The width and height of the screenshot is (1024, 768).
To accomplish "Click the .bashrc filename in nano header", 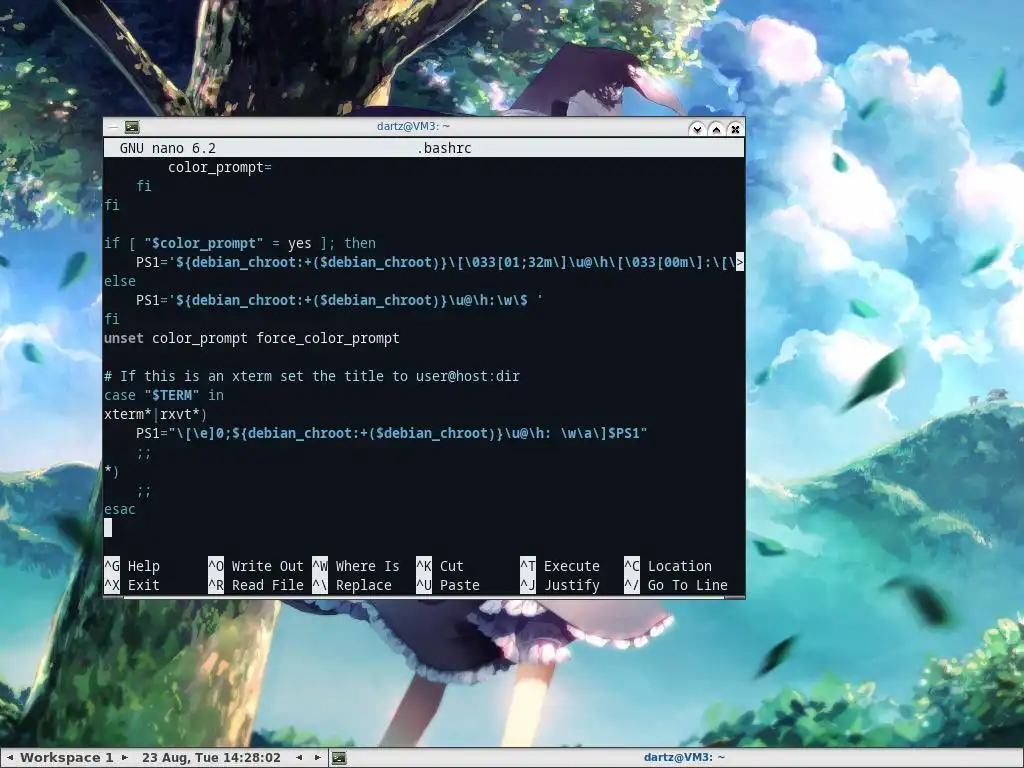I will coord(444,148).
